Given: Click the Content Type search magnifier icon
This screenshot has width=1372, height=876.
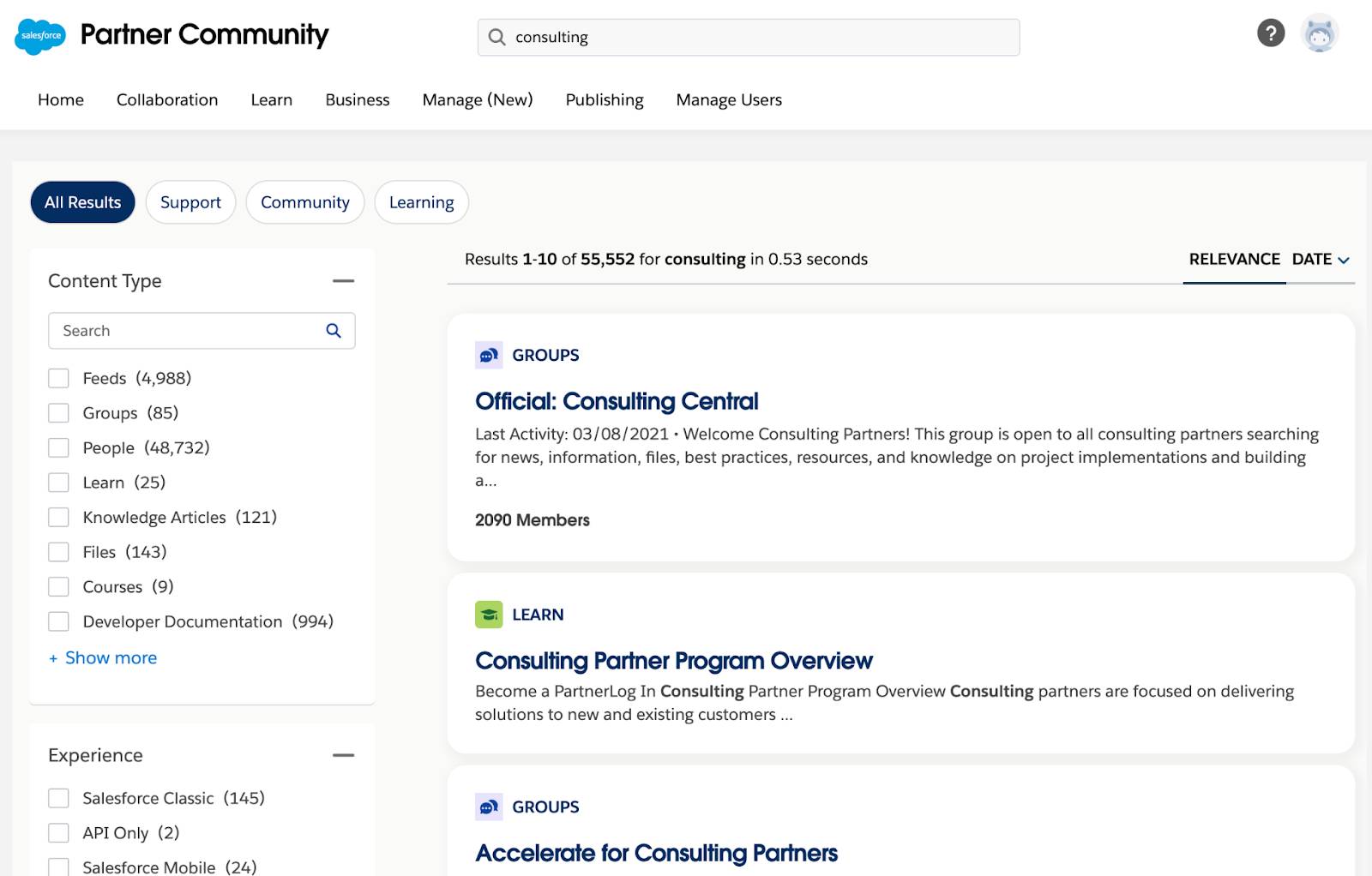Looking at the screenshot, I should tap(334, 331).
